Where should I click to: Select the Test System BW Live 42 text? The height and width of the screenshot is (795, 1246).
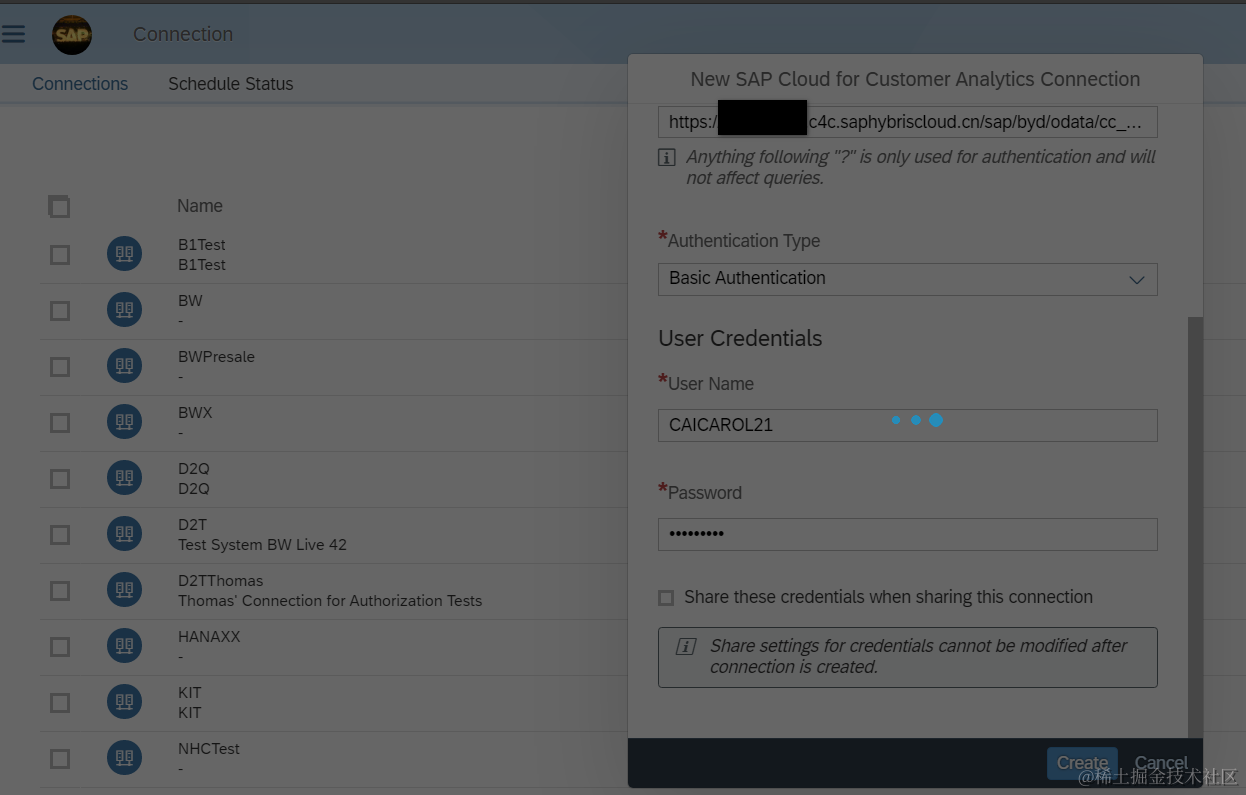click(262, 545)
